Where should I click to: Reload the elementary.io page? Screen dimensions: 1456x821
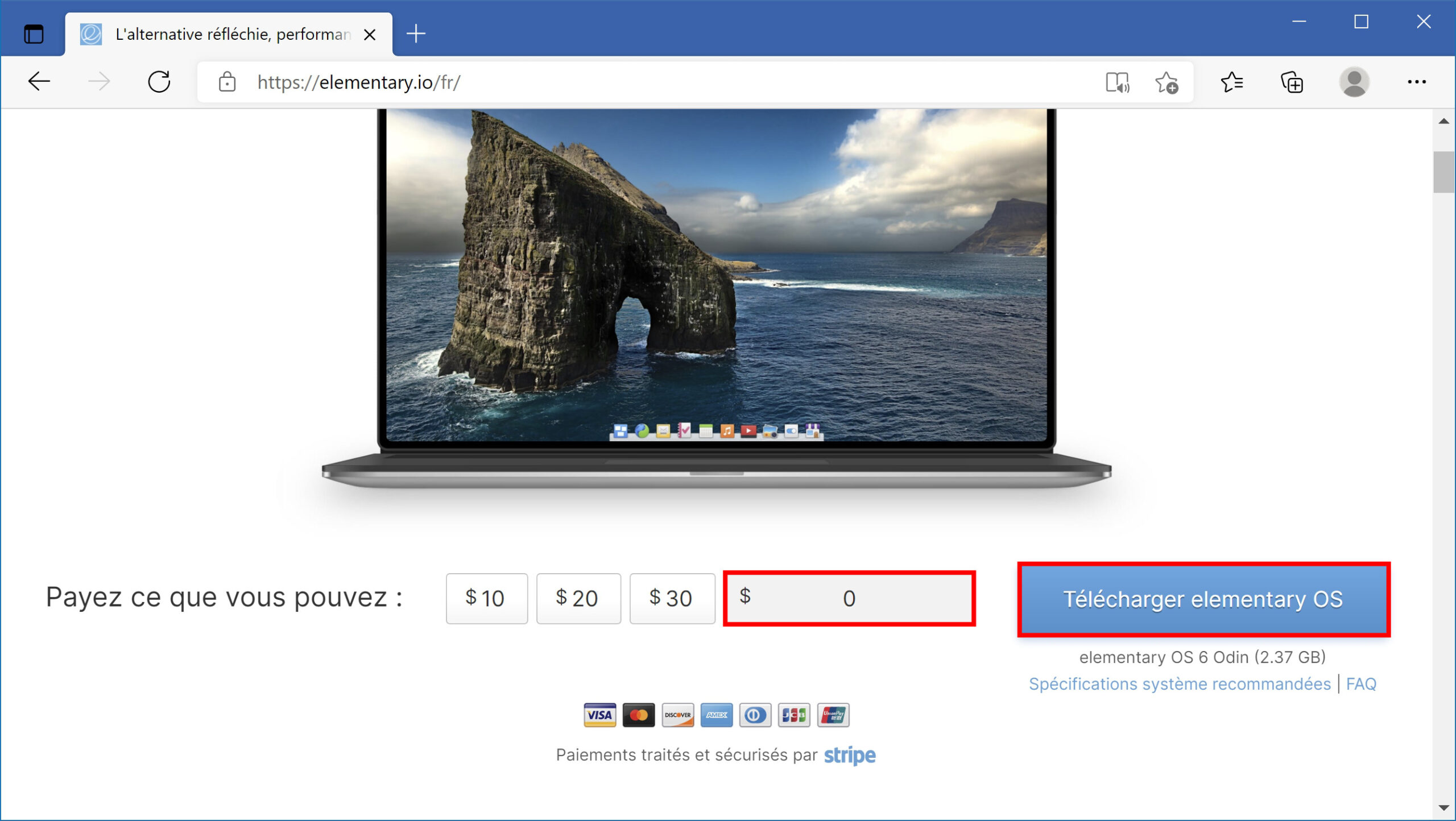[x=159, y=82]
